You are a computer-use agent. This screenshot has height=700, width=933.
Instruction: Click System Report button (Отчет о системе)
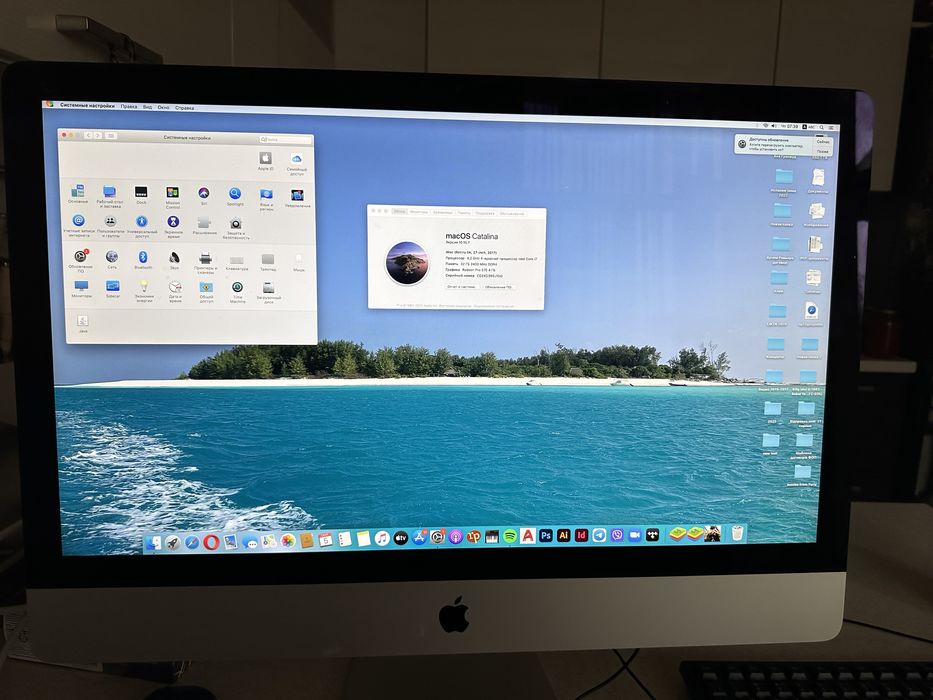tap(462, 287)
